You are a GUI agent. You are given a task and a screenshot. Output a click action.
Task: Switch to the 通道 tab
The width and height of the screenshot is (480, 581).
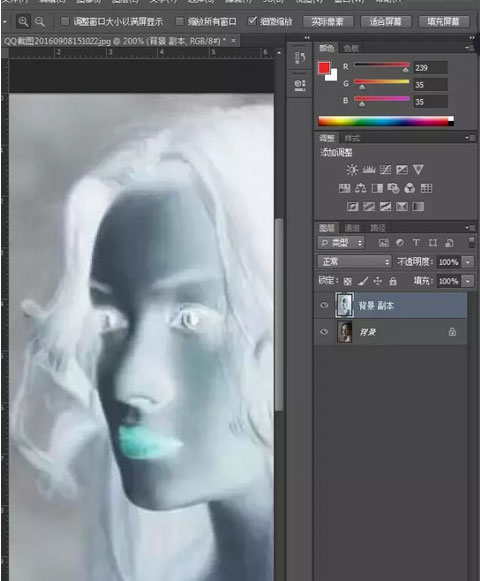[351, 228]
